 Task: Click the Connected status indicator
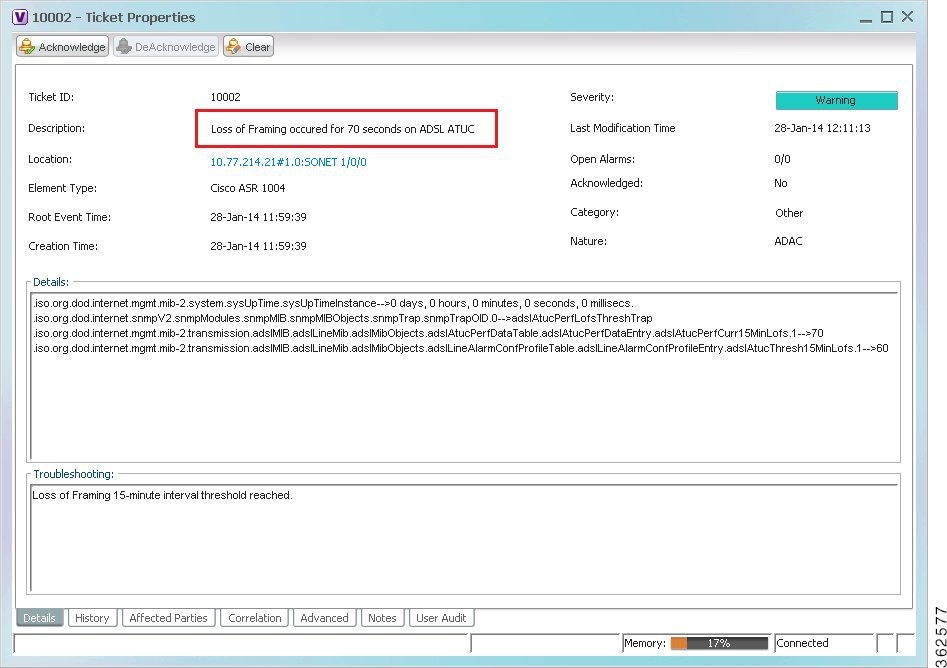click(x=802, y=643)
